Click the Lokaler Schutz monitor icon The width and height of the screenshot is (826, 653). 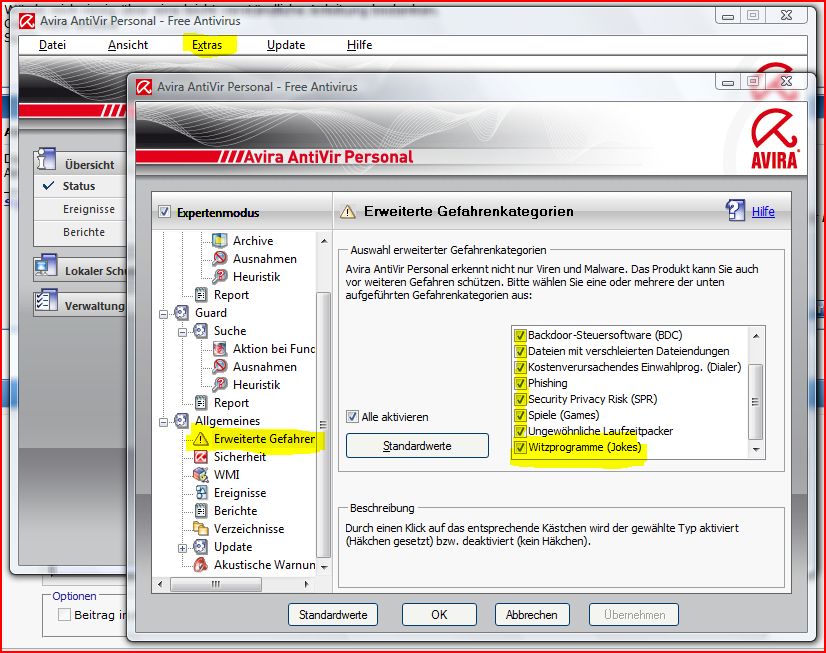[46, 266]
